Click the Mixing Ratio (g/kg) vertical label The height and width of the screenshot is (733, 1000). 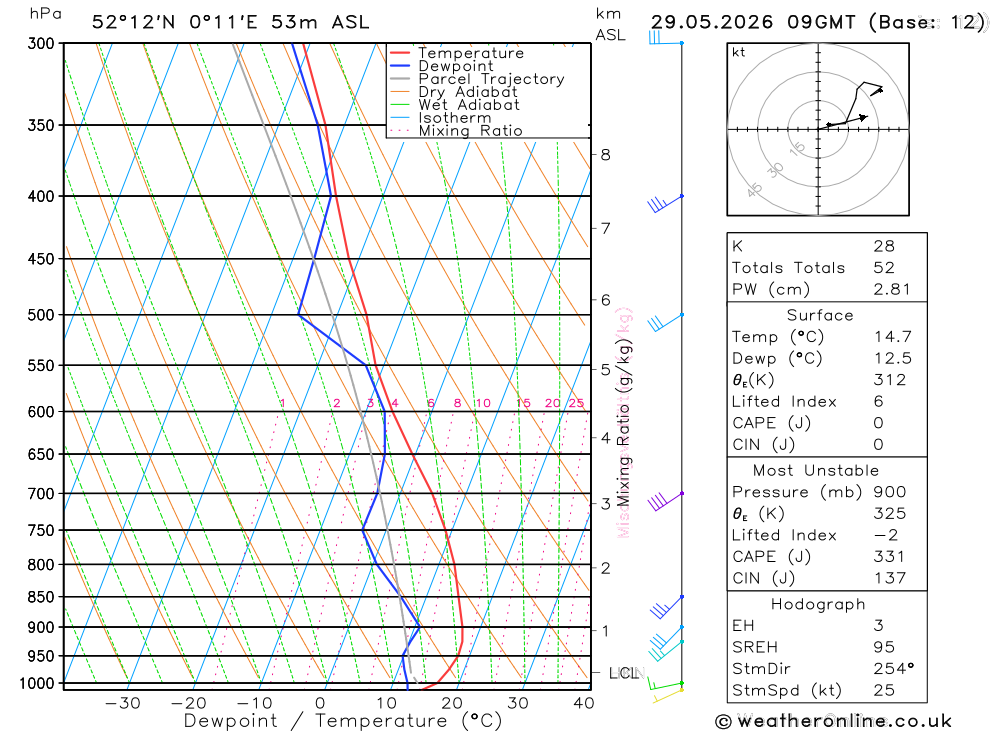pyautogui.click(x=624, y=423)
